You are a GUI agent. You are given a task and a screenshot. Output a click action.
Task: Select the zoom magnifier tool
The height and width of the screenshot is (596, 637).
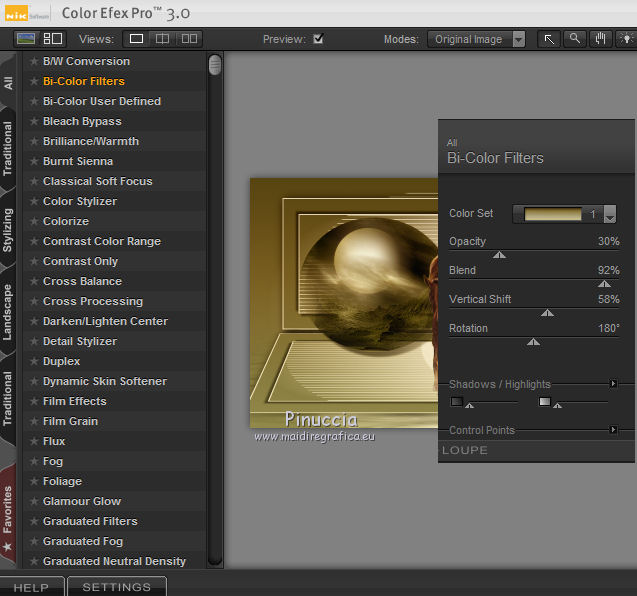coord(574,39)
